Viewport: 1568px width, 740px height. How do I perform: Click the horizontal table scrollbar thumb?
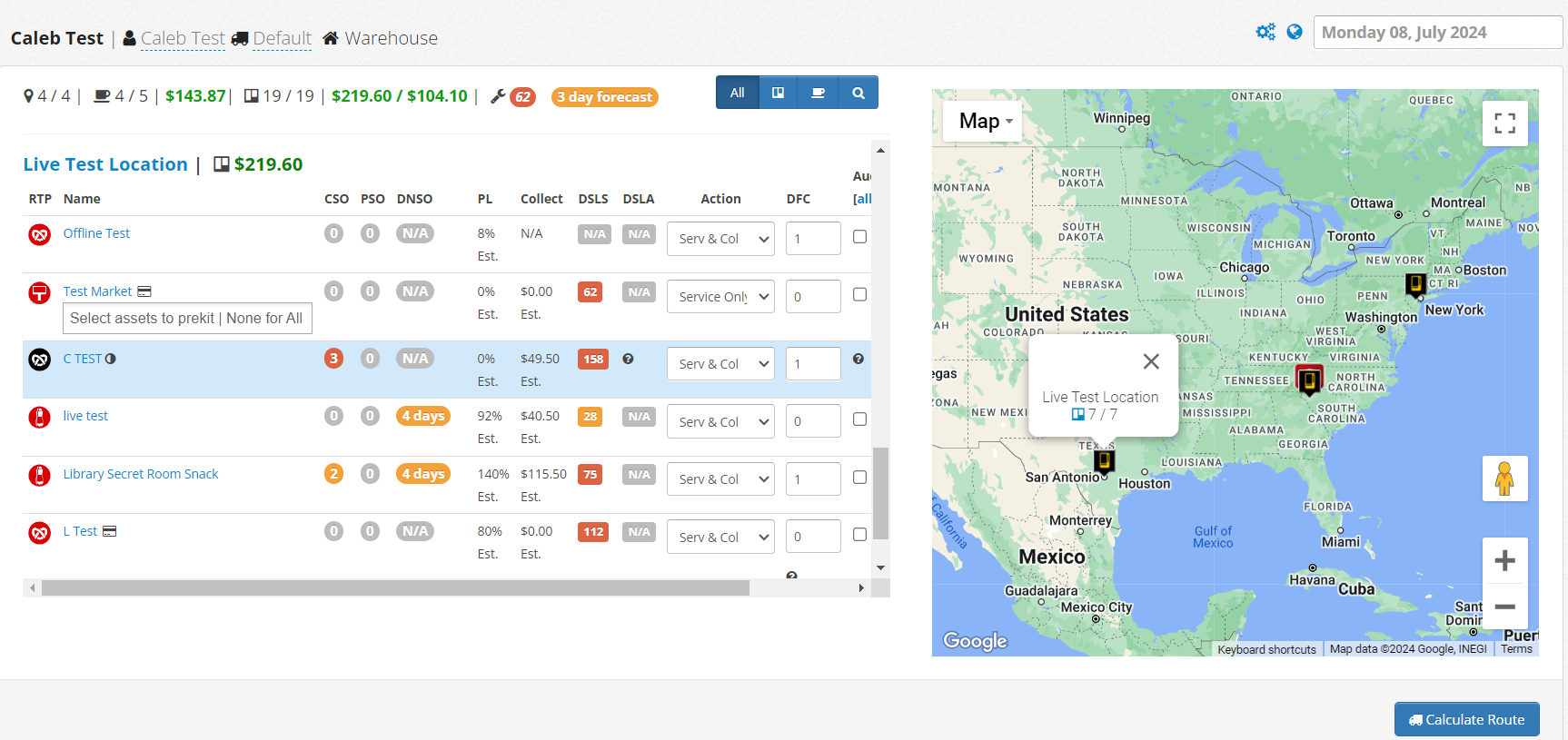pyautogui.click(x=395, y=588)
